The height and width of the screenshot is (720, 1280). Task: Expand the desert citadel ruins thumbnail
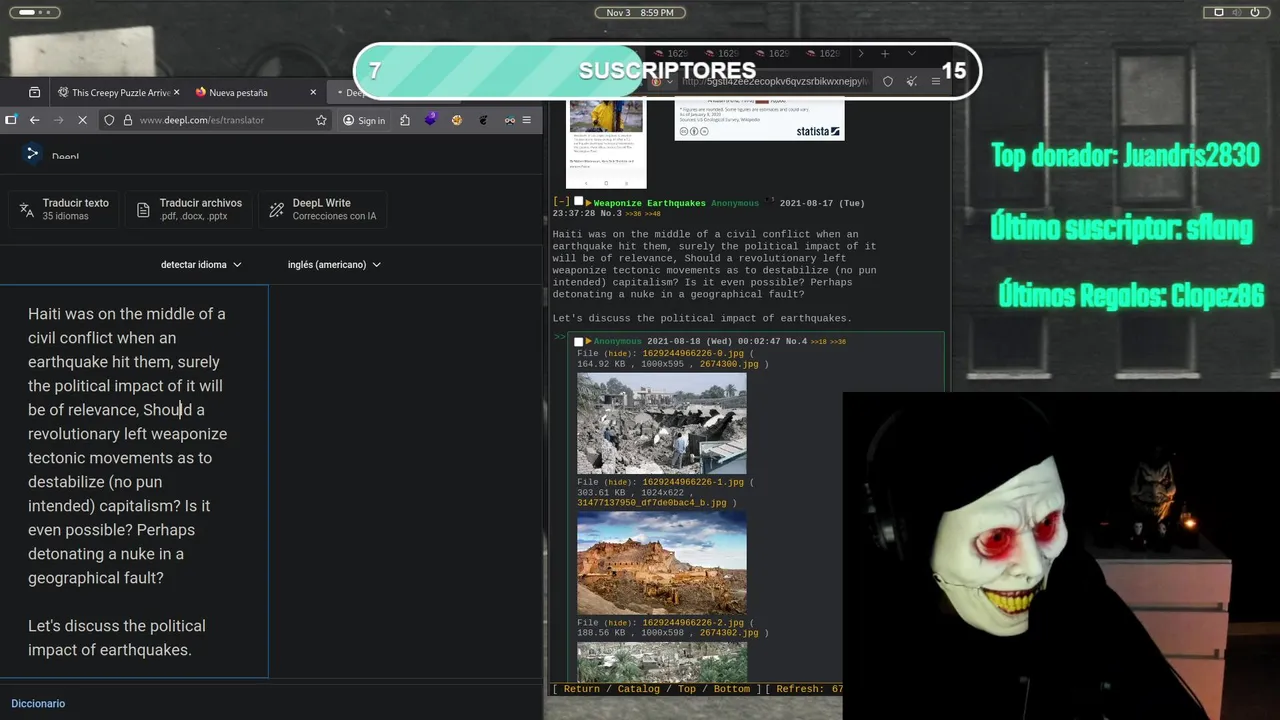pyautogui.click(x=661, y=563)
